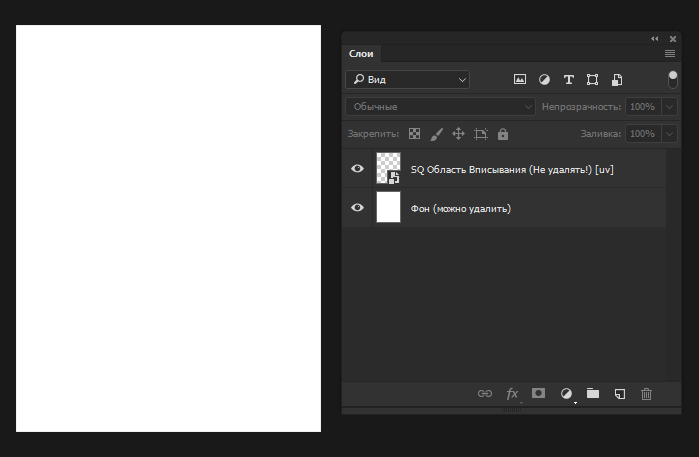The height and width of the screenshot is (457, 699).
Task: Open the fx layer style menu
Action: (x=512, y=393)
